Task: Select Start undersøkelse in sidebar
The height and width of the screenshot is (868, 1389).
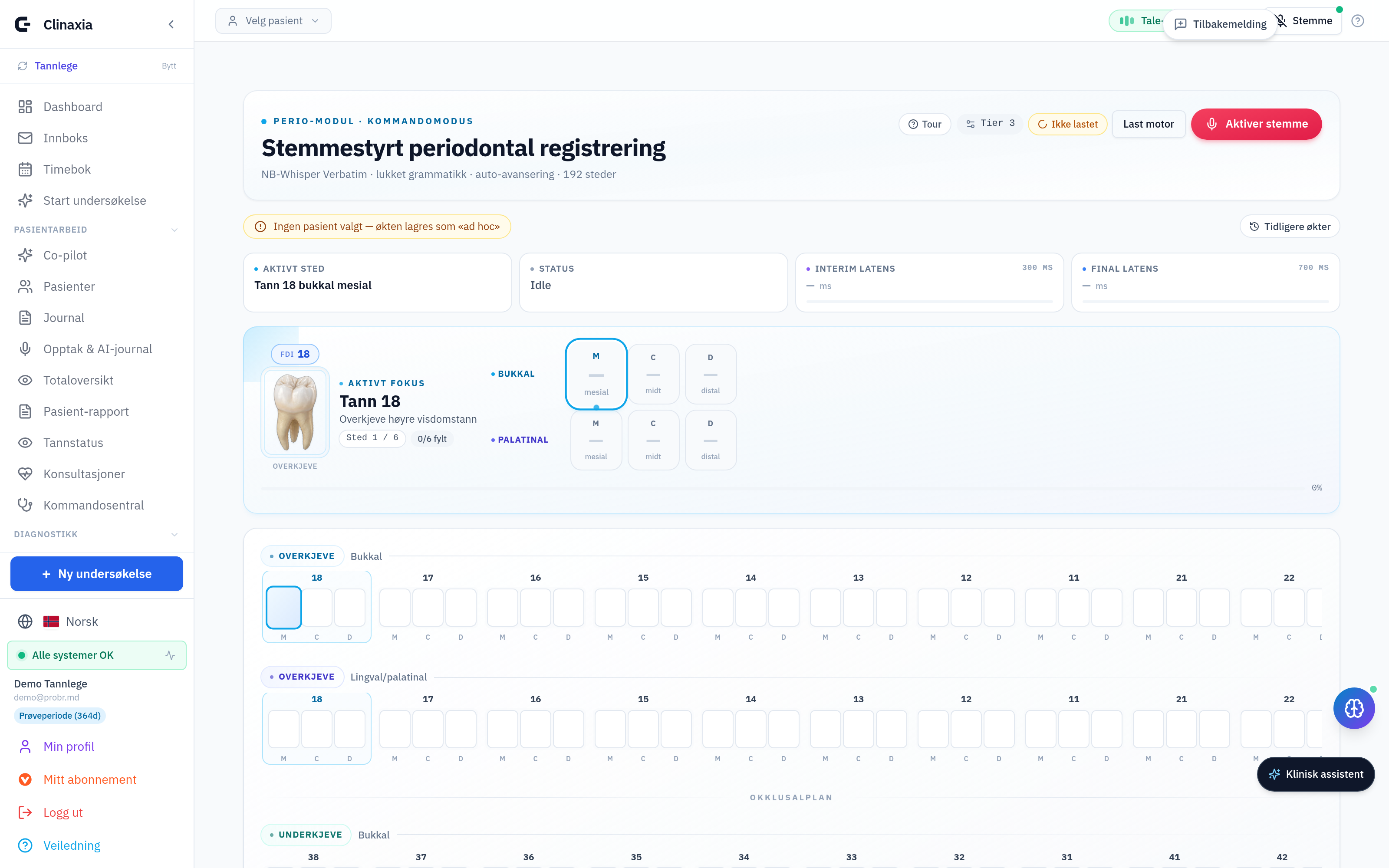Action: [x=97, y=201]
